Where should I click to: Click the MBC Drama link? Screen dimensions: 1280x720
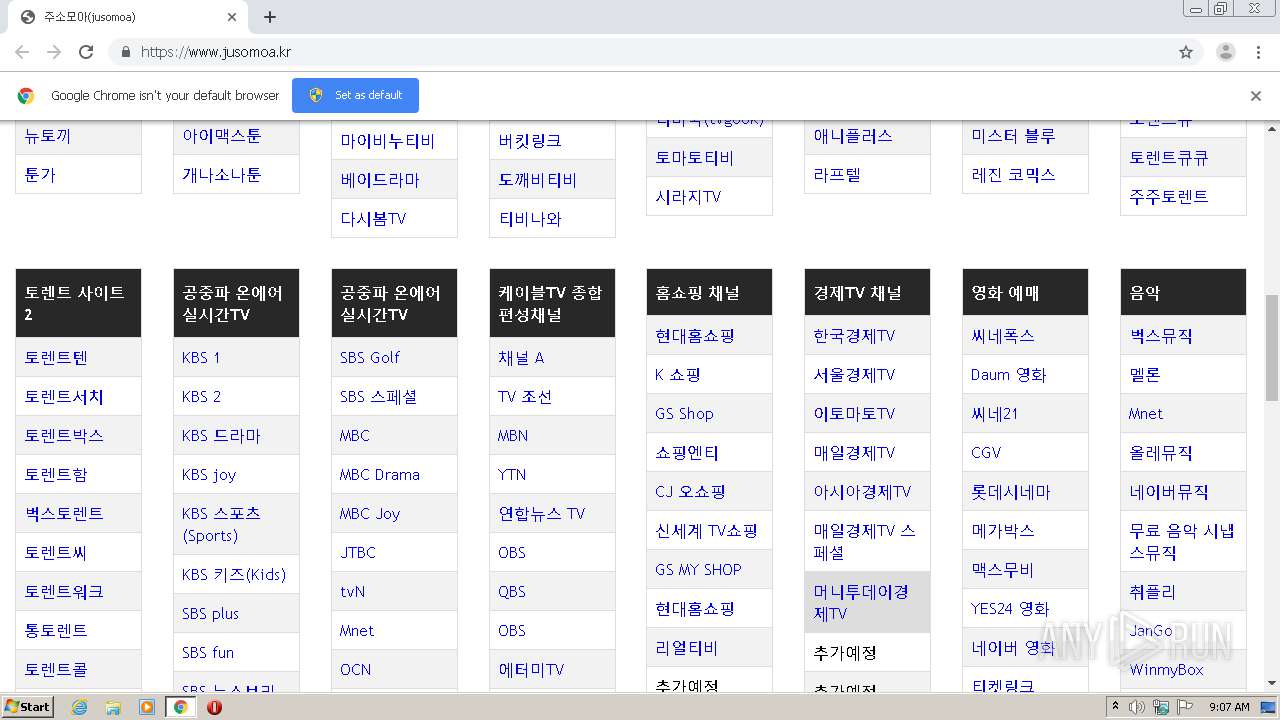tap(380, 475)
